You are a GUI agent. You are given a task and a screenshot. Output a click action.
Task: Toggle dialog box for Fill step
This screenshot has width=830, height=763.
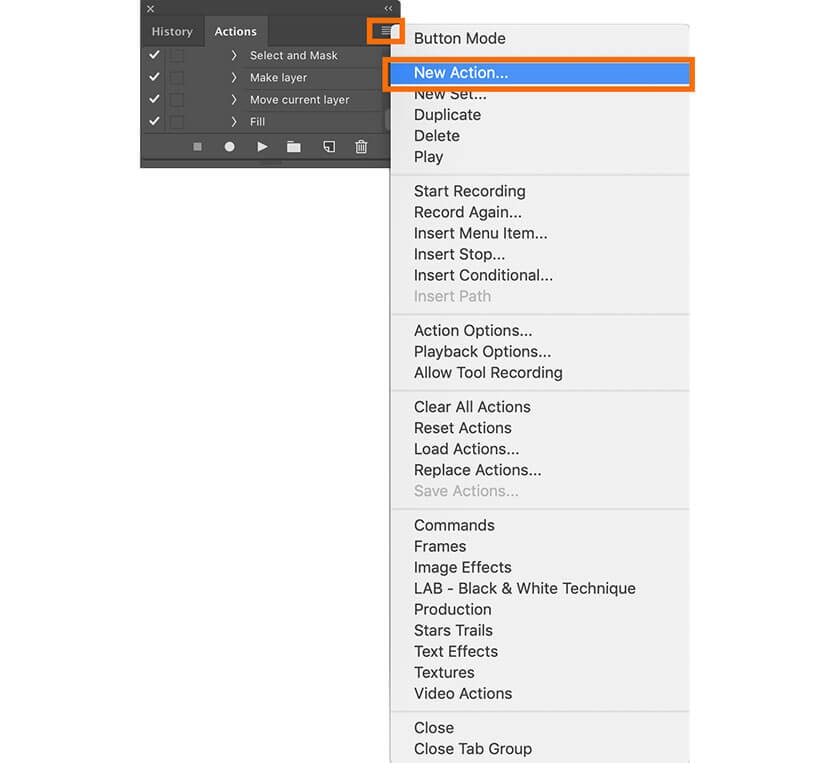coord(176,122)
